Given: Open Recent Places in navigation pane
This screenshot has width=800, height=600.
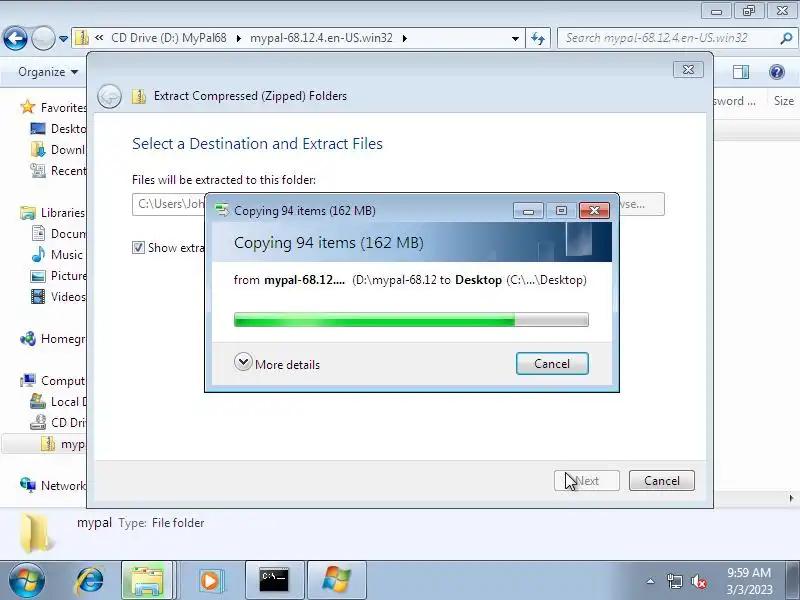Looking at the screenshot, I should pyautogui.click(x=59, y=170).
